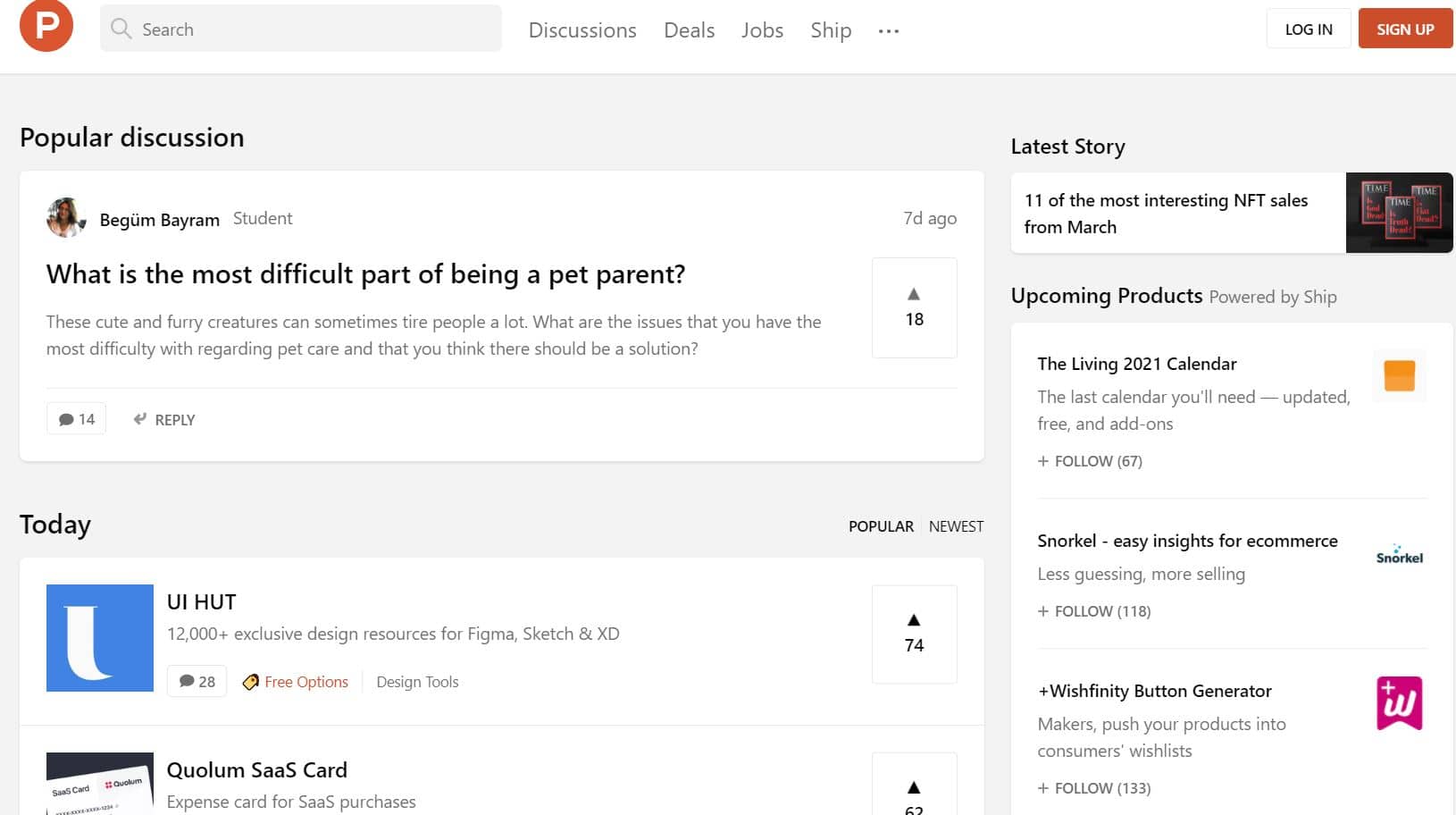This screenshot has width=1456, height=815.
Task: Open the NFT sales story headline
Action: pyautogui.click(x=1166, y=214)
